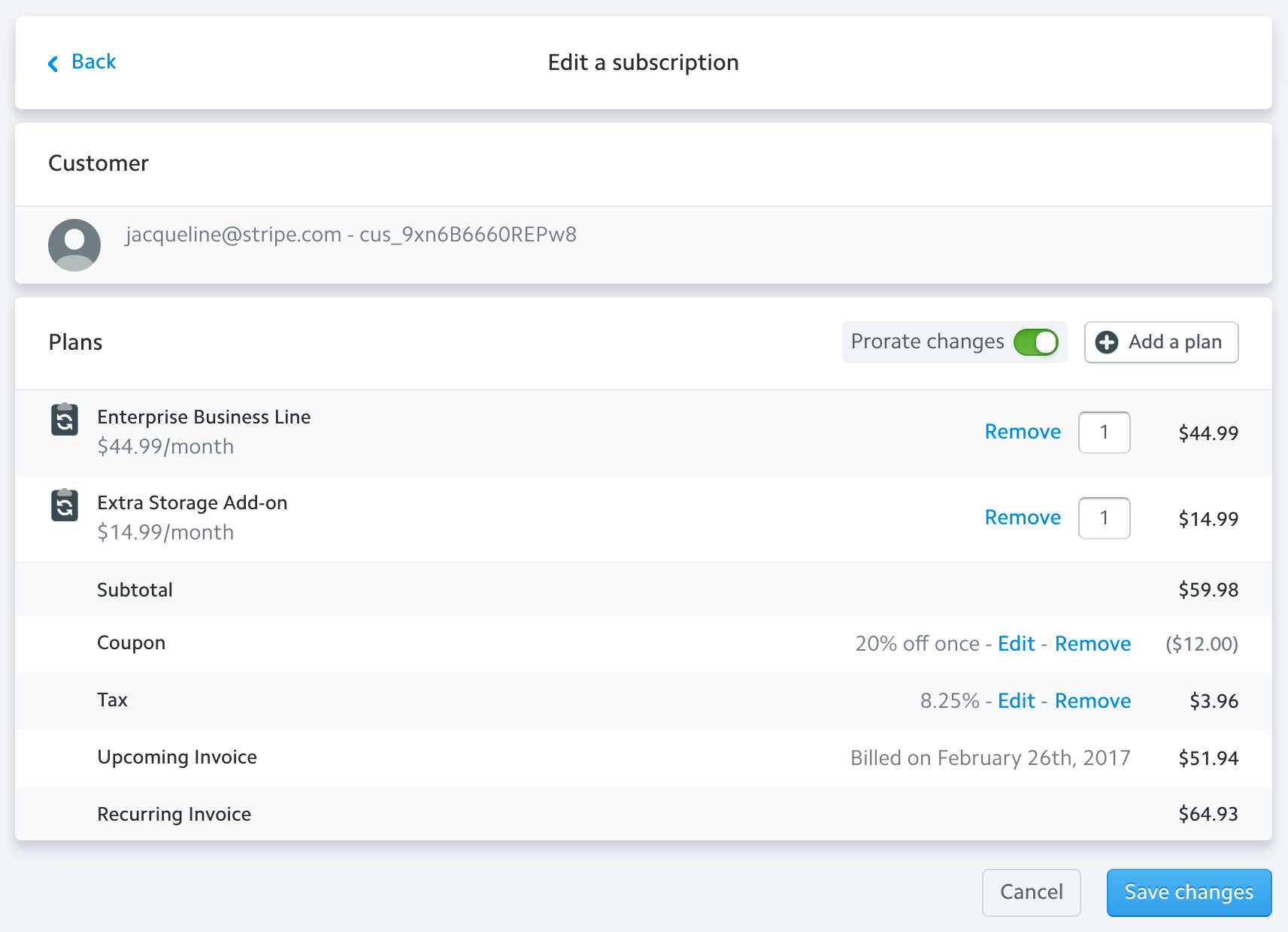
Task: Click the Tax row label
Action: coord(112,700)
